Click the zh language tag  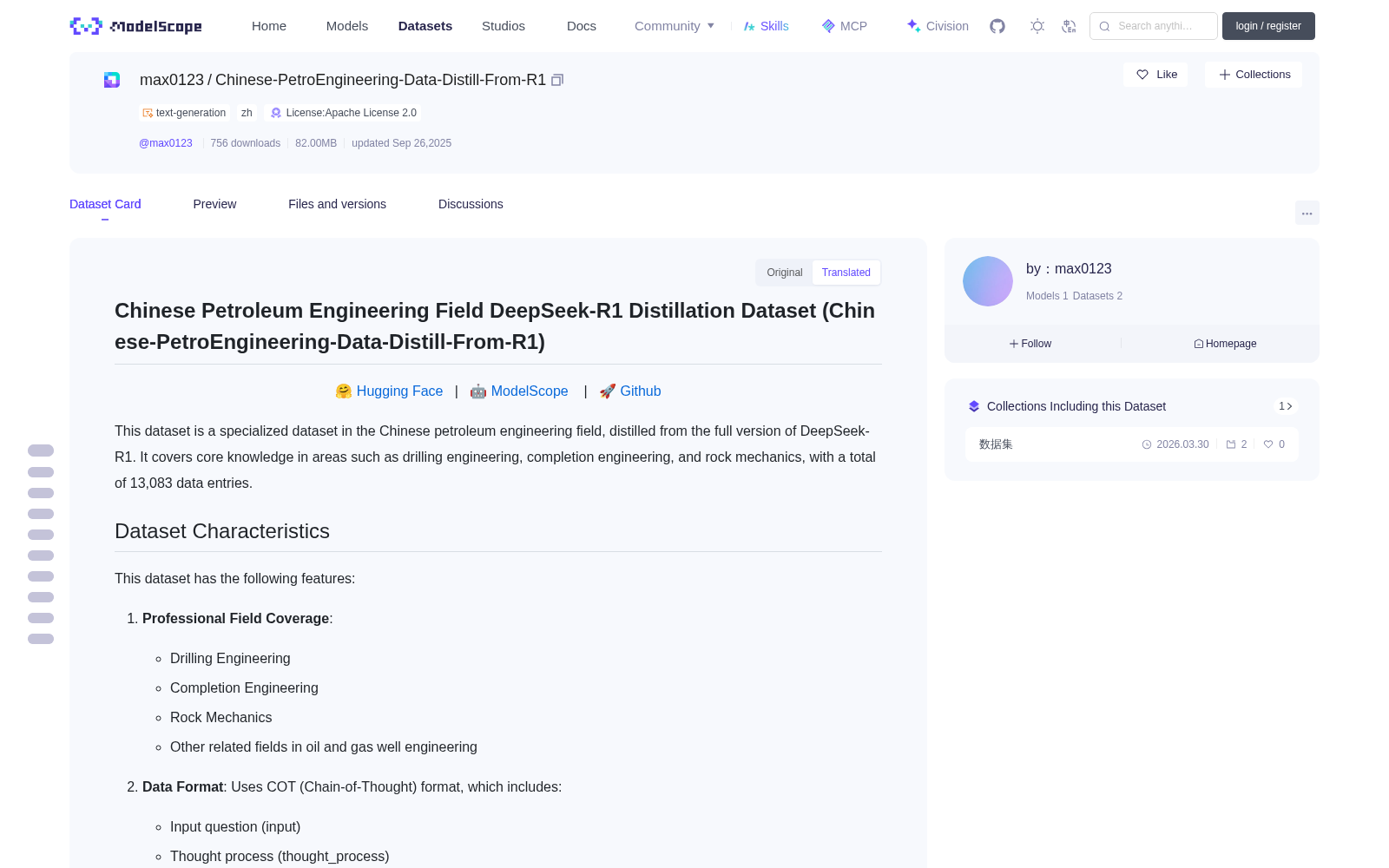tap(247, 113)
